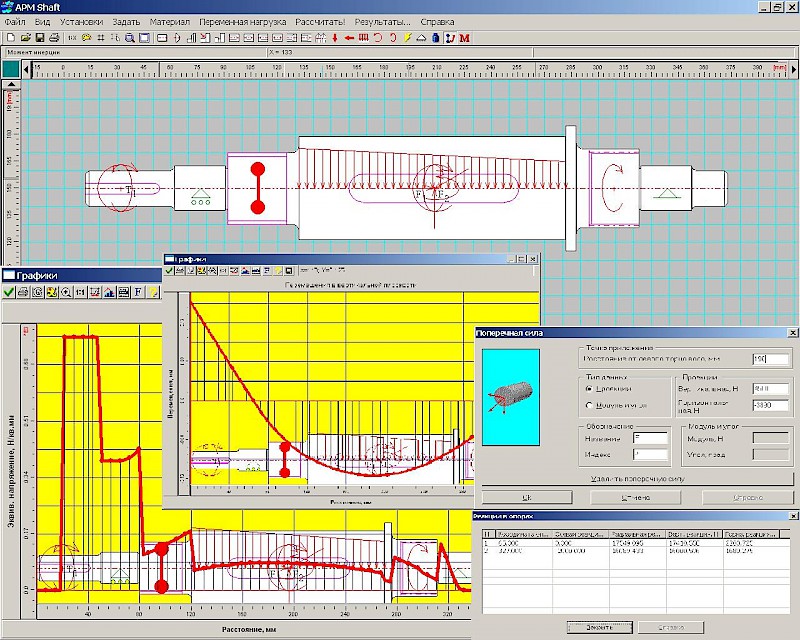The width and height of the screenshot is (800, 640).
Task: Click the F icon in small Графики toolbar
Action: [x=267, y=270]
